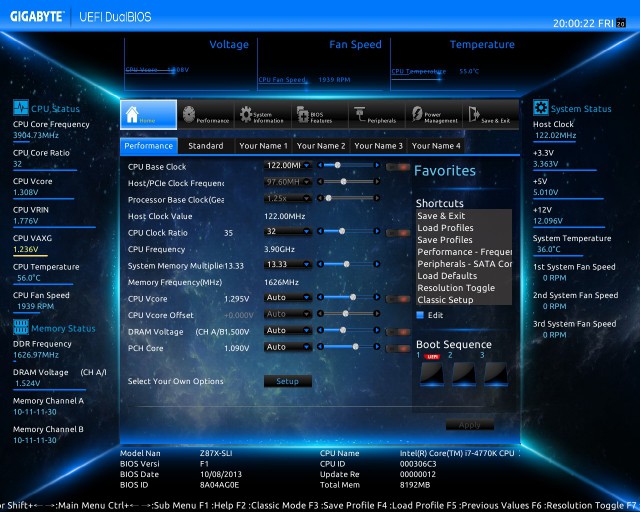Choose Load Profiles shortcut
The width and height of the screenshot is (640, 512).
coord(464,228)
